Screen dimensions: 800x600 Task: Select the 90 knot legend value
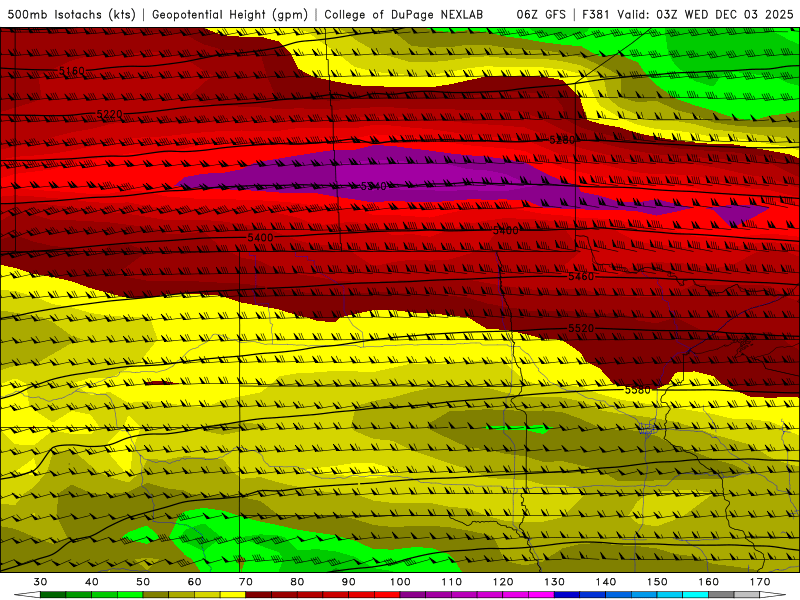(348, 582)
